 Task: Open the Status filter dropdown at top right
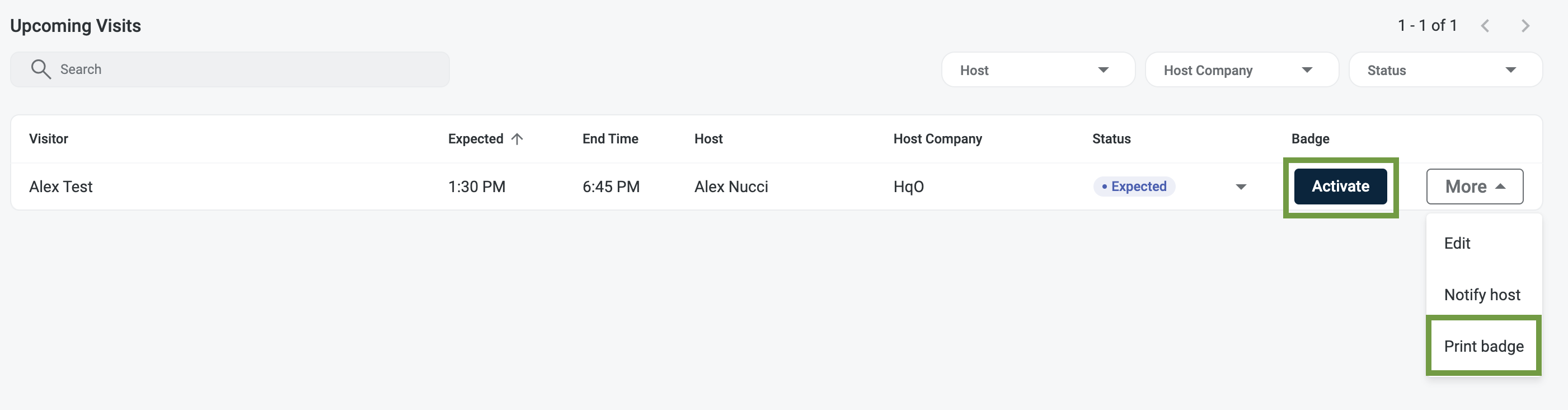[1444, 70]
